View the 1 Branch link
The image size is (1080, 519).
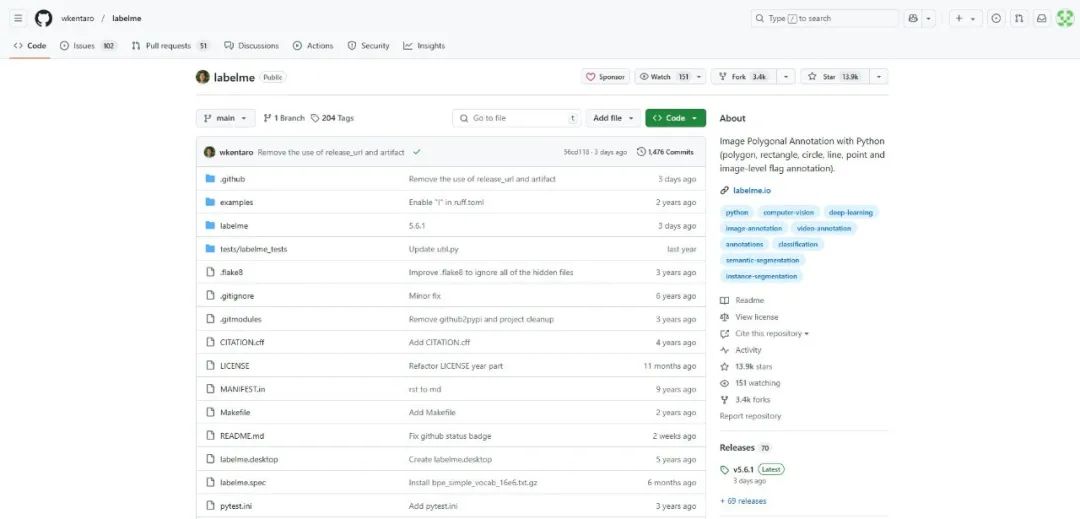click(x=284, y=118)
